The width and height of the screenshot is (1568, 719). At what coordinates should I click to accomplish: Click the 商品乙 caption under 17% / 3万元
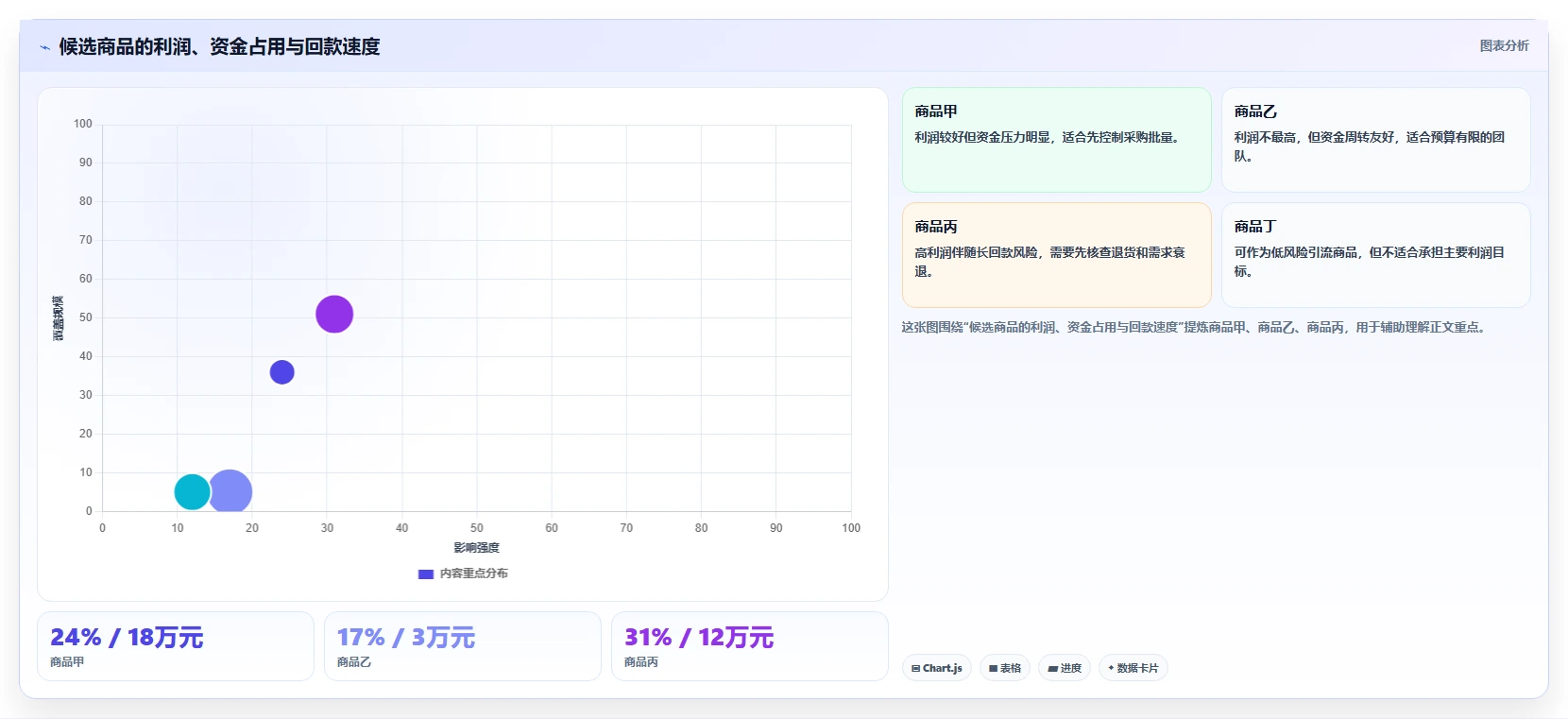(x=354, y=662)
